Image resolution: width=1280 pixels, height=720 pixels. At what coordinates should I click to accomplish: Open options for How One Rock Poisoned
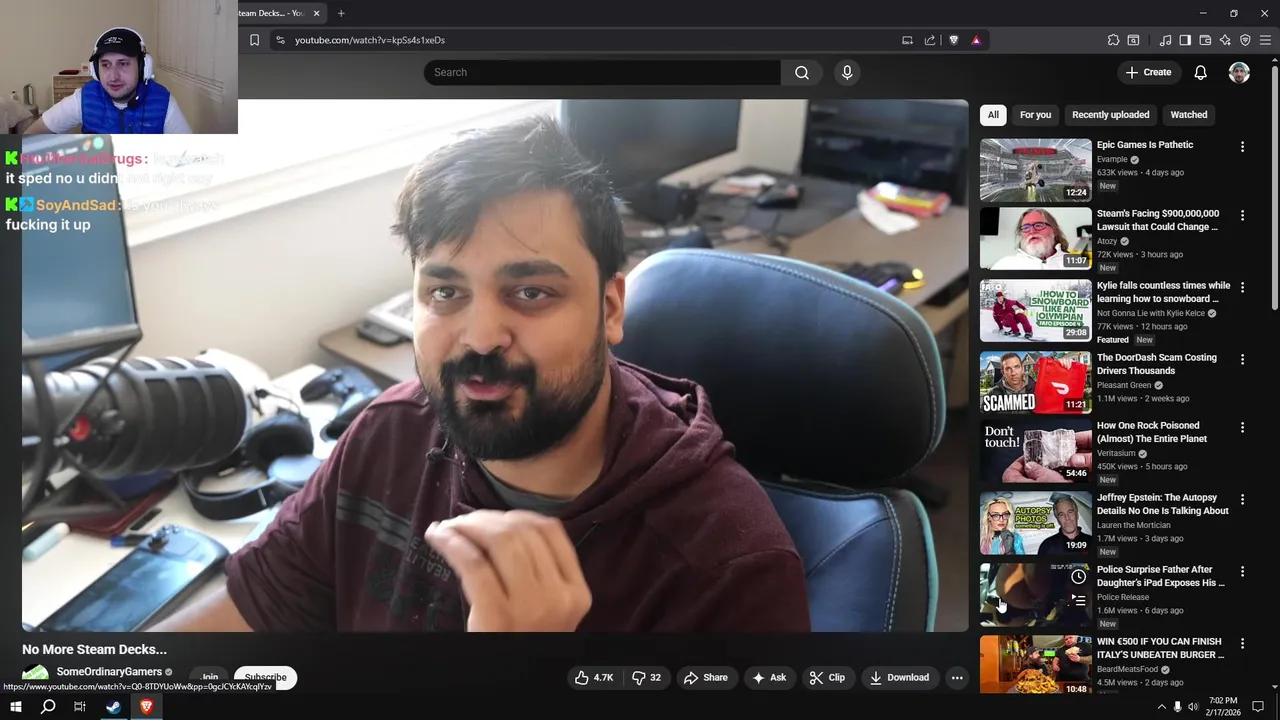pyautogui.click(x=1242, y=427)
